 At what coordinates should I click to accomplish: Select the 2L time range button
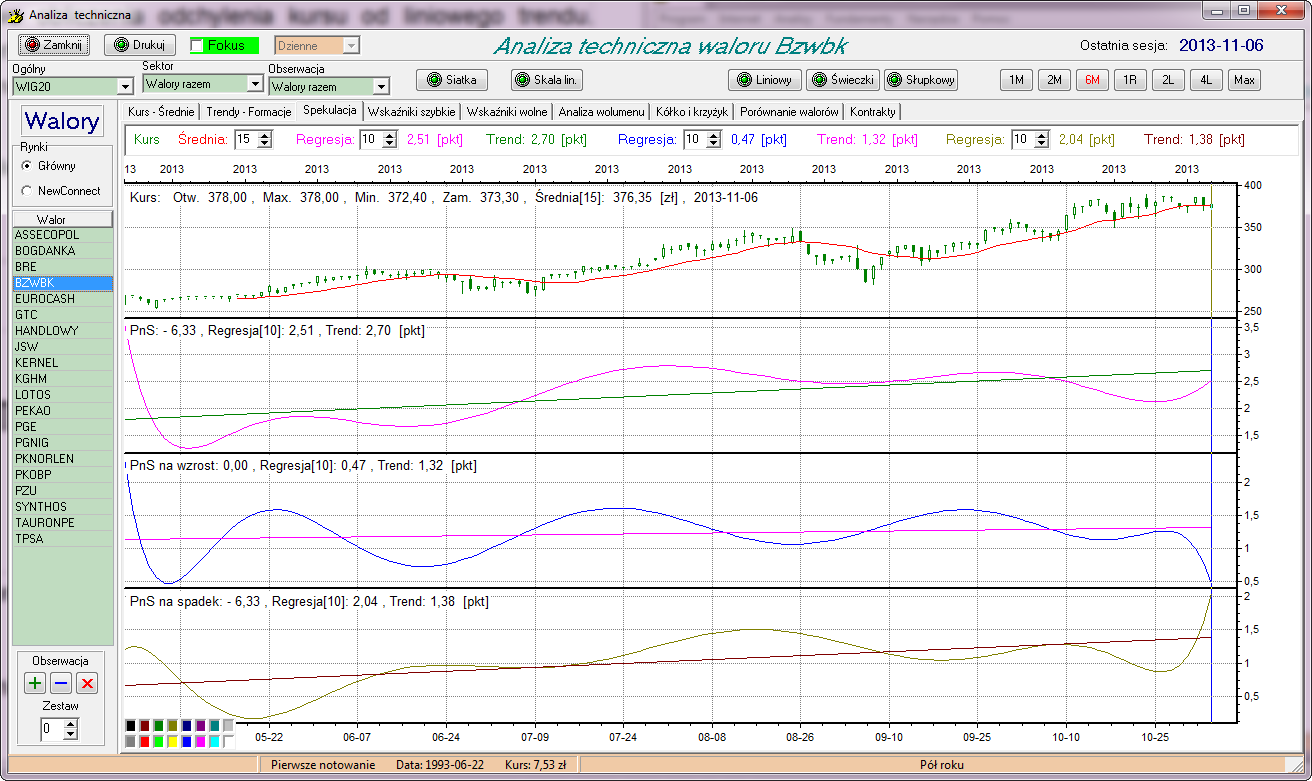click(x=1168, y=80)
